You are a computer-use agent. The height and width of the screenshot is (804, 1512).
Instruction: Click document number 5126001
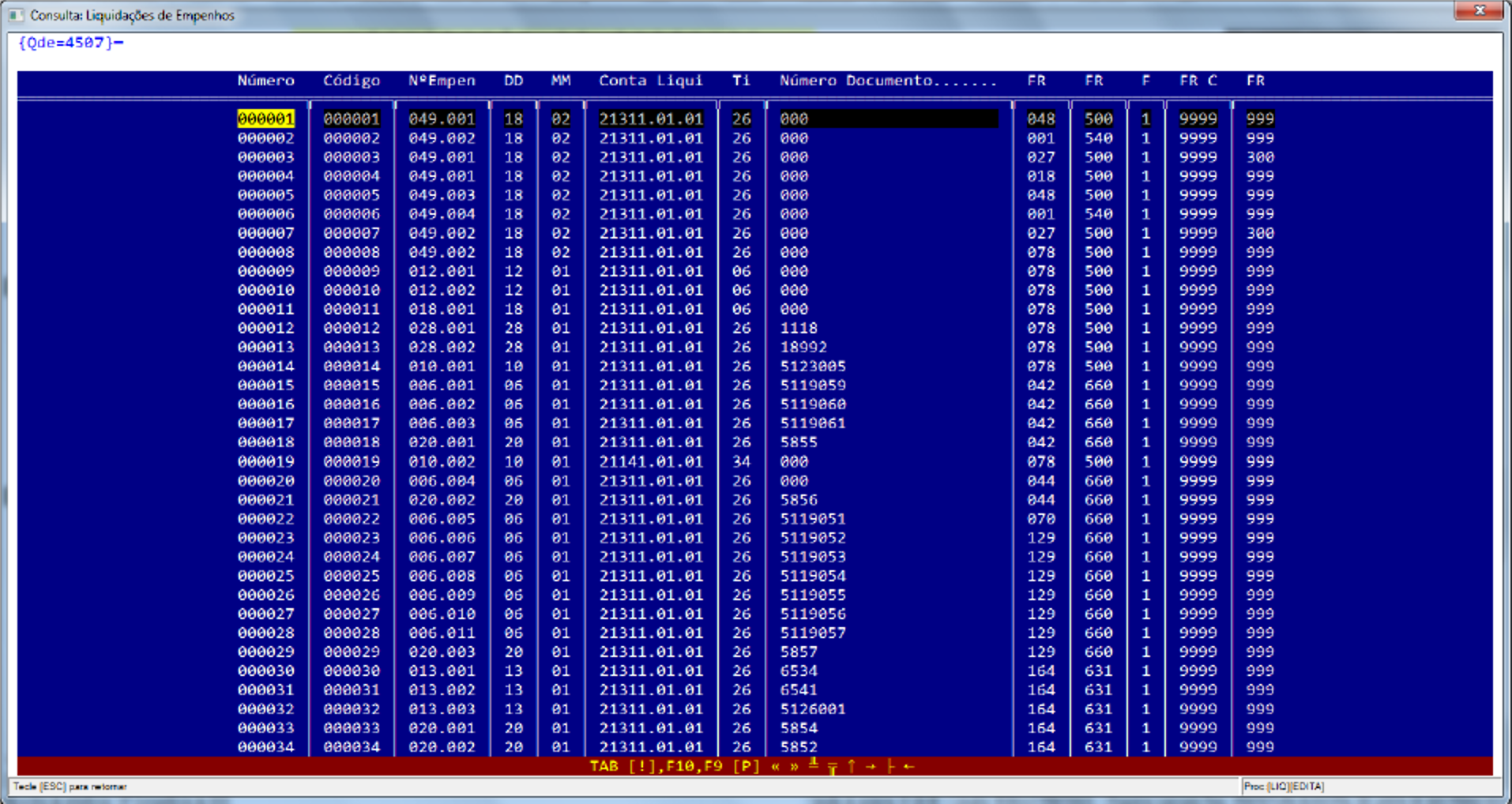[x=813, y=708]
